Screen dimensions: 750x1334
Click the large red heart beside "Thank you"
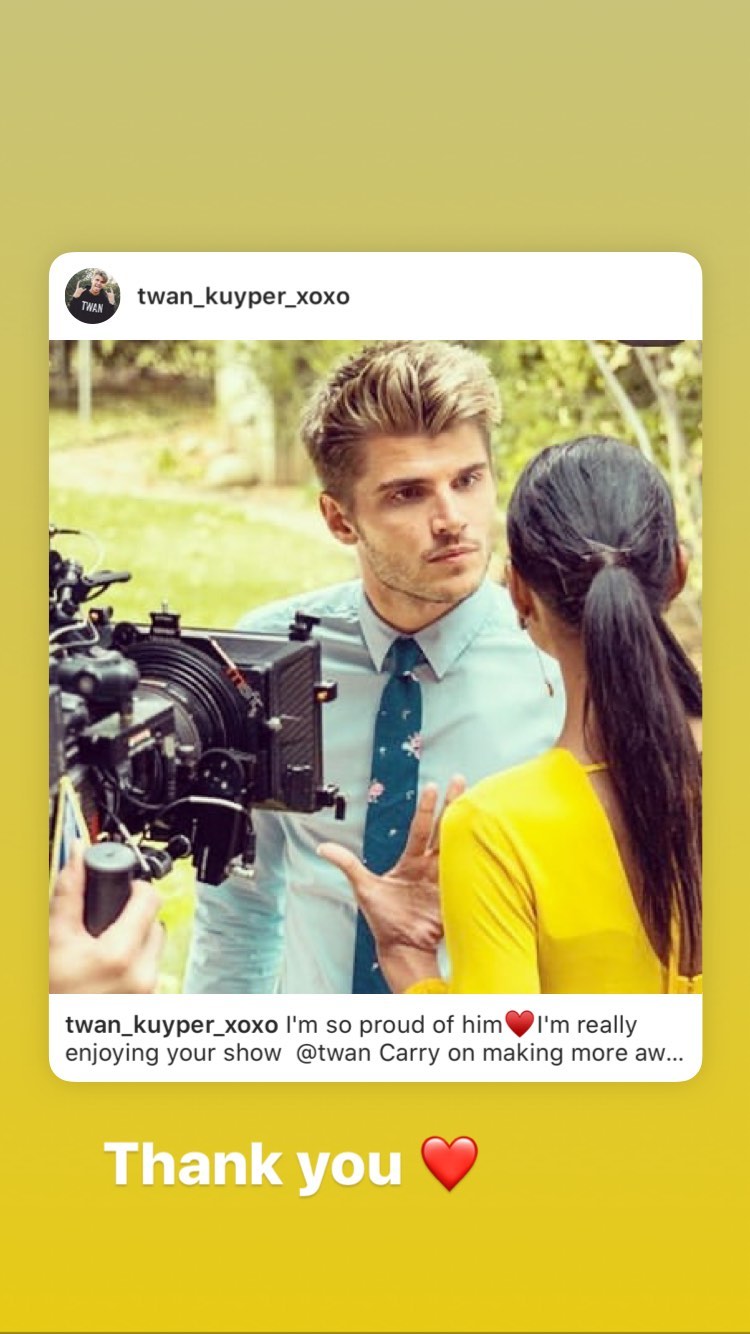tap(449, 1164)
